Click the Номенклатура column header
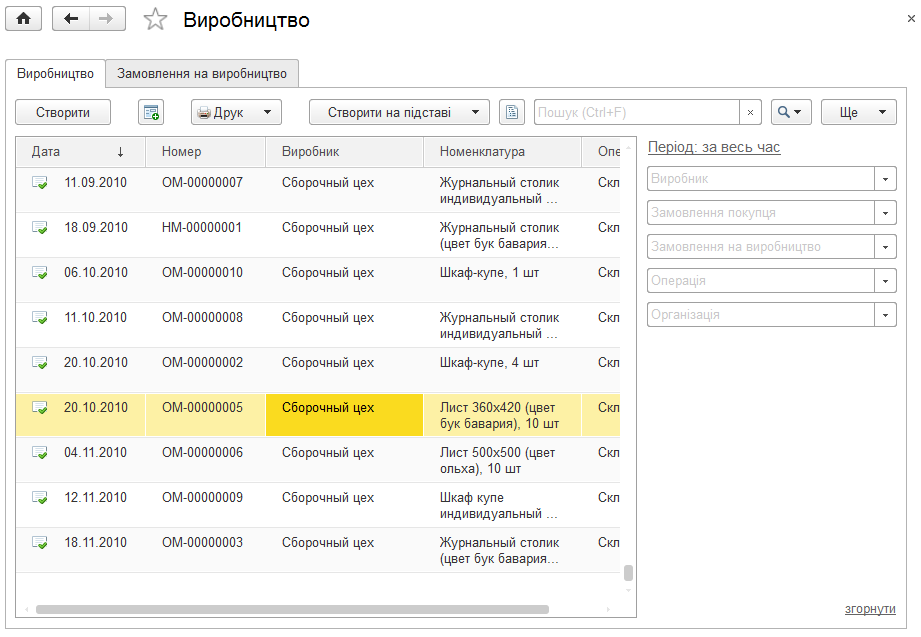Viewport: 921px width, 637px height. [502, 152]
